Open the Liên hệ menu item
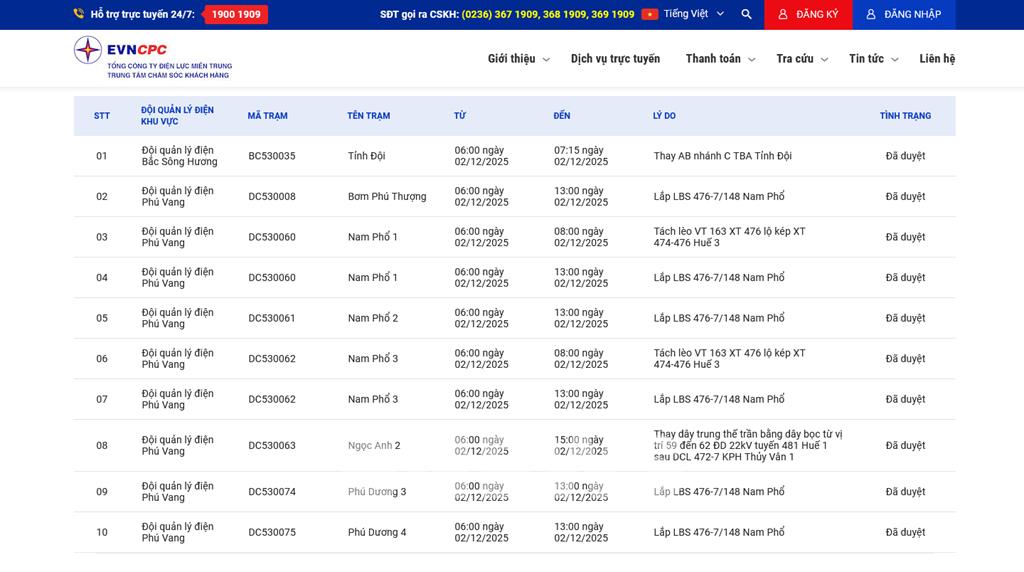 pyautogui.click(x=937, y=59)
